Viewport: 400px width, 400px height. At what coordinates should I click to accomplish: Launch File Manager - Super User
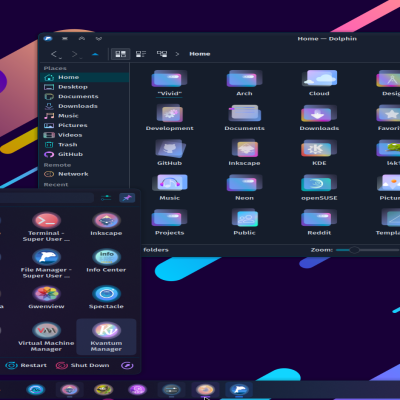pos(46,263)
